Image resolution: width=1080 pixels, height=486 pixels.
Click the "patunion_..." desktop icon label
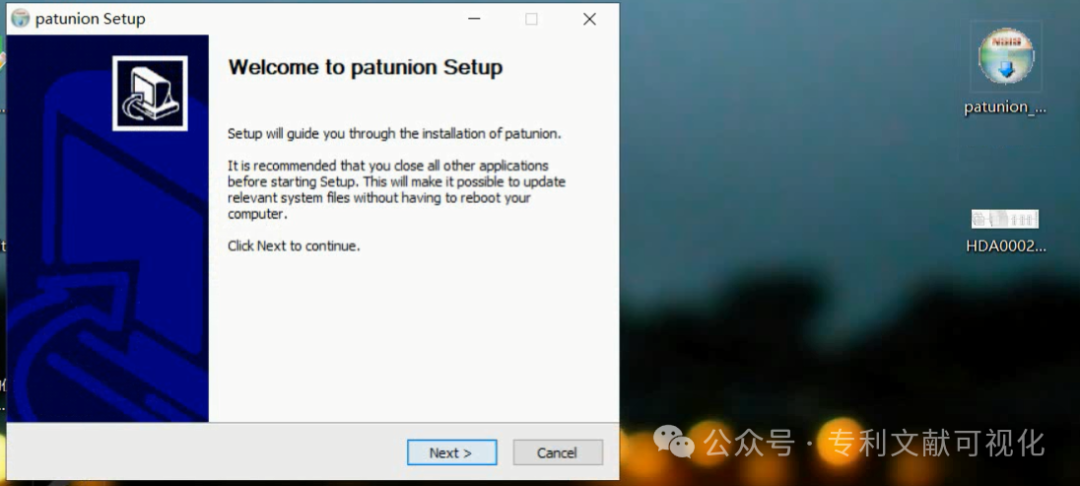1005,108
